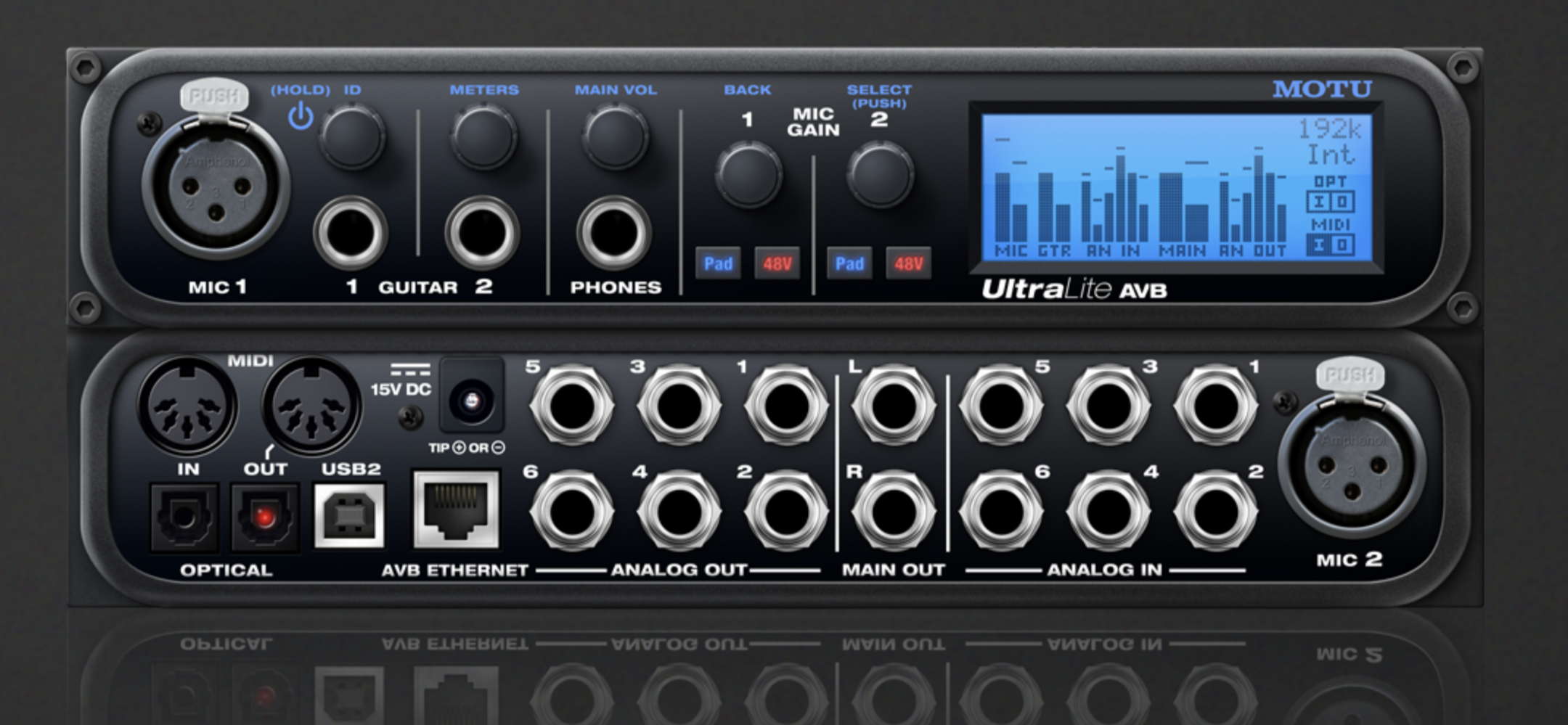Click the blue power icon
This screenshot has width=1568, height=725.
pos(301,117)
